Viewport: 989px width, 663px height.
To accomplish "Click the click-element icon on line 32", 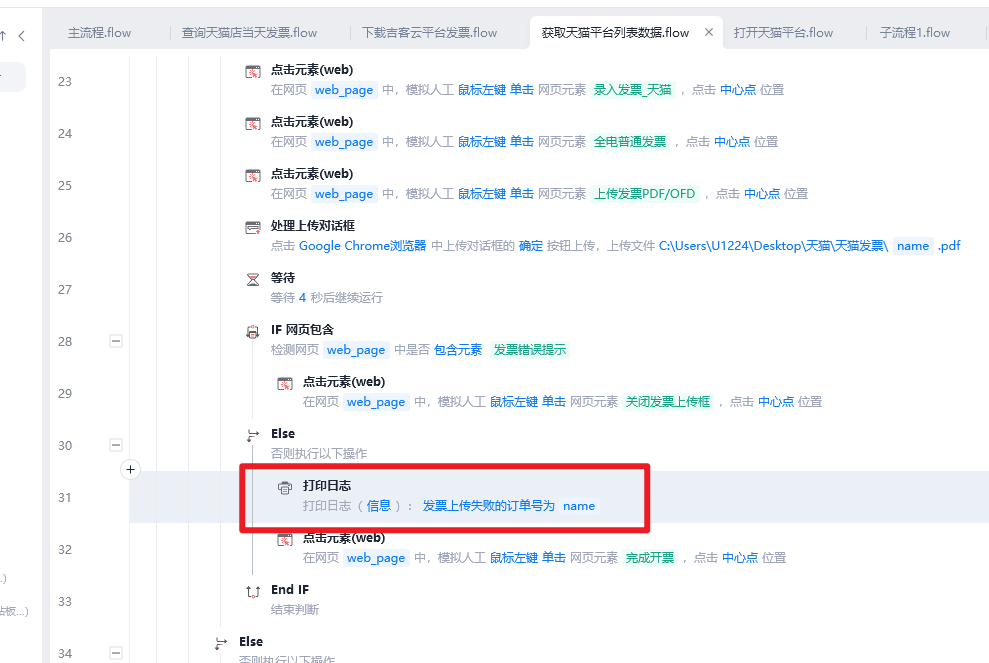I will pyautogui.click(x=285, y=540).
